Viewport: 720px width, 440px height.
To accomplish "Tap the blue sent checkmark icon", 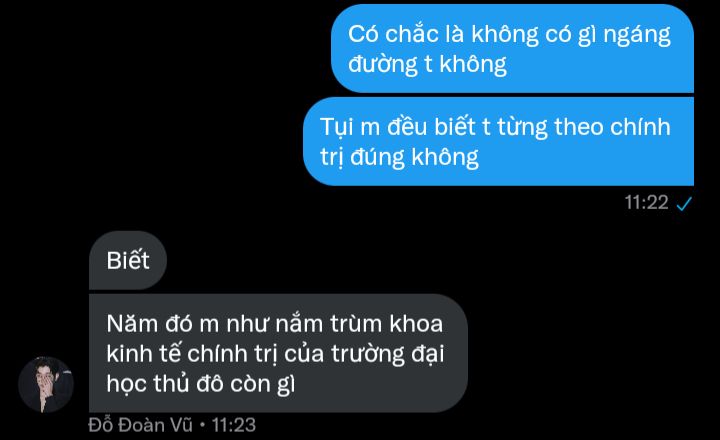I will (684, 203).
